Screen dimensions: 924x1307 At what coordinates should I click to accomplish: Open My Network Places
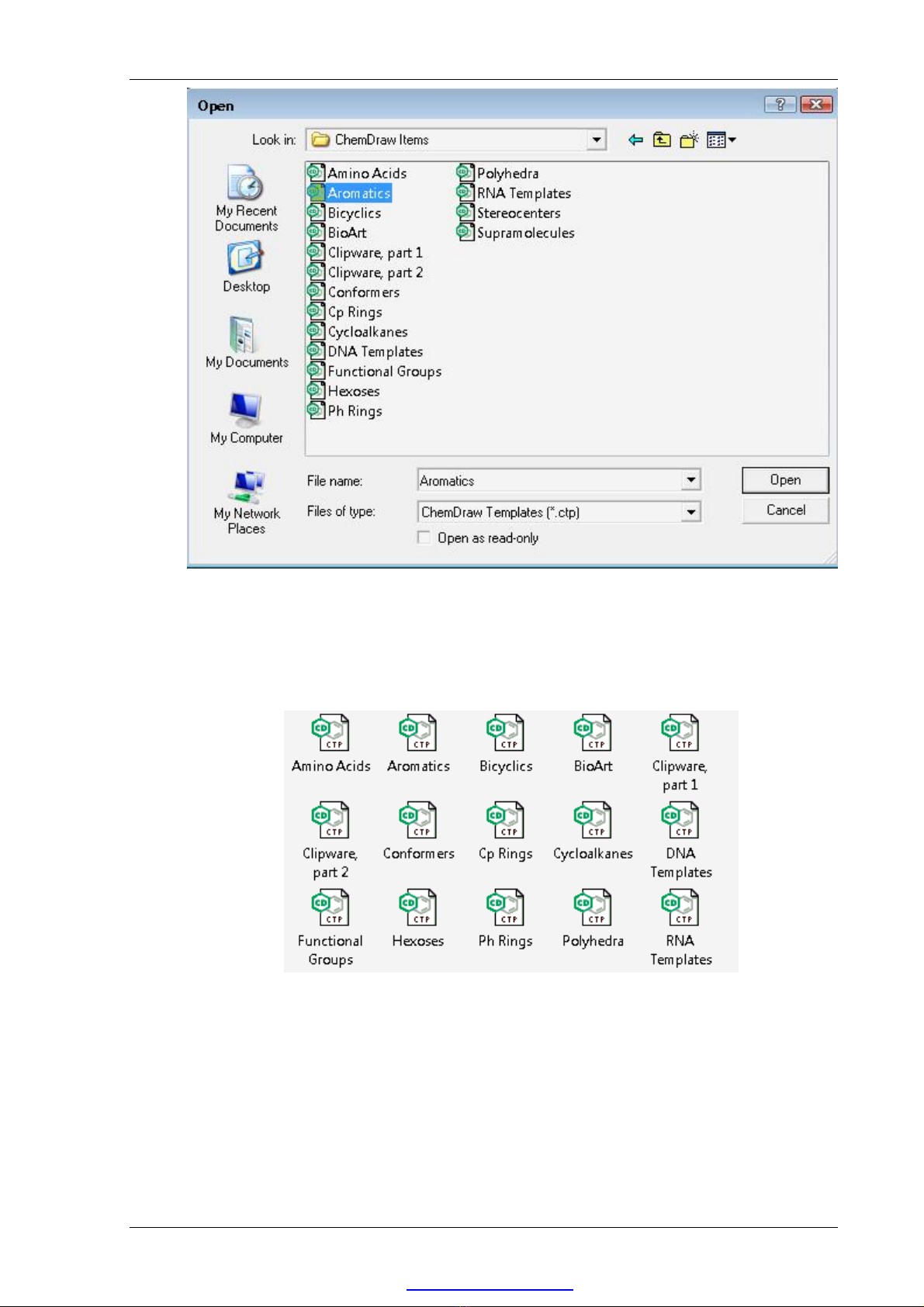(246, 502)
